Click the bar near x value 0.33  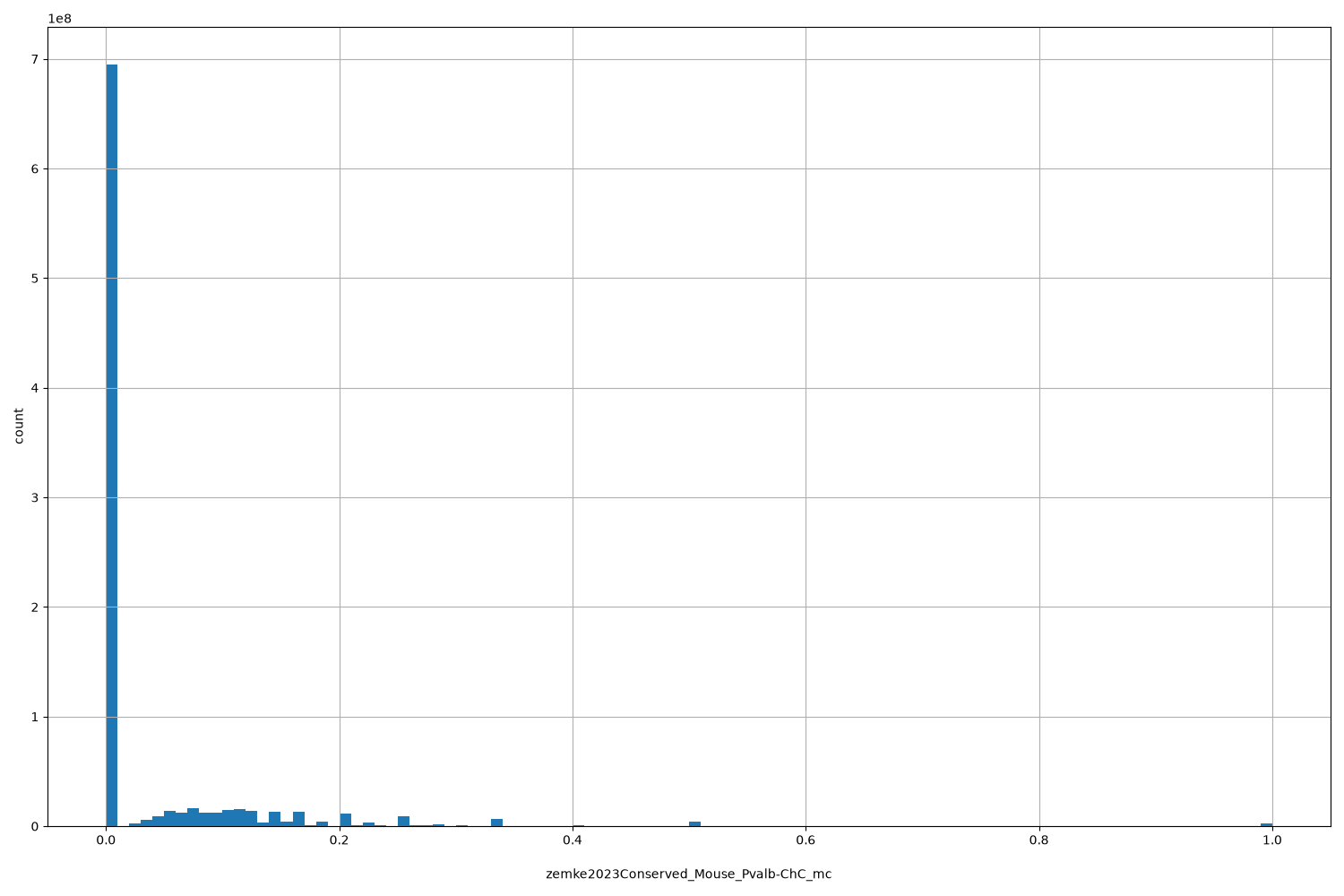(496, 823)
